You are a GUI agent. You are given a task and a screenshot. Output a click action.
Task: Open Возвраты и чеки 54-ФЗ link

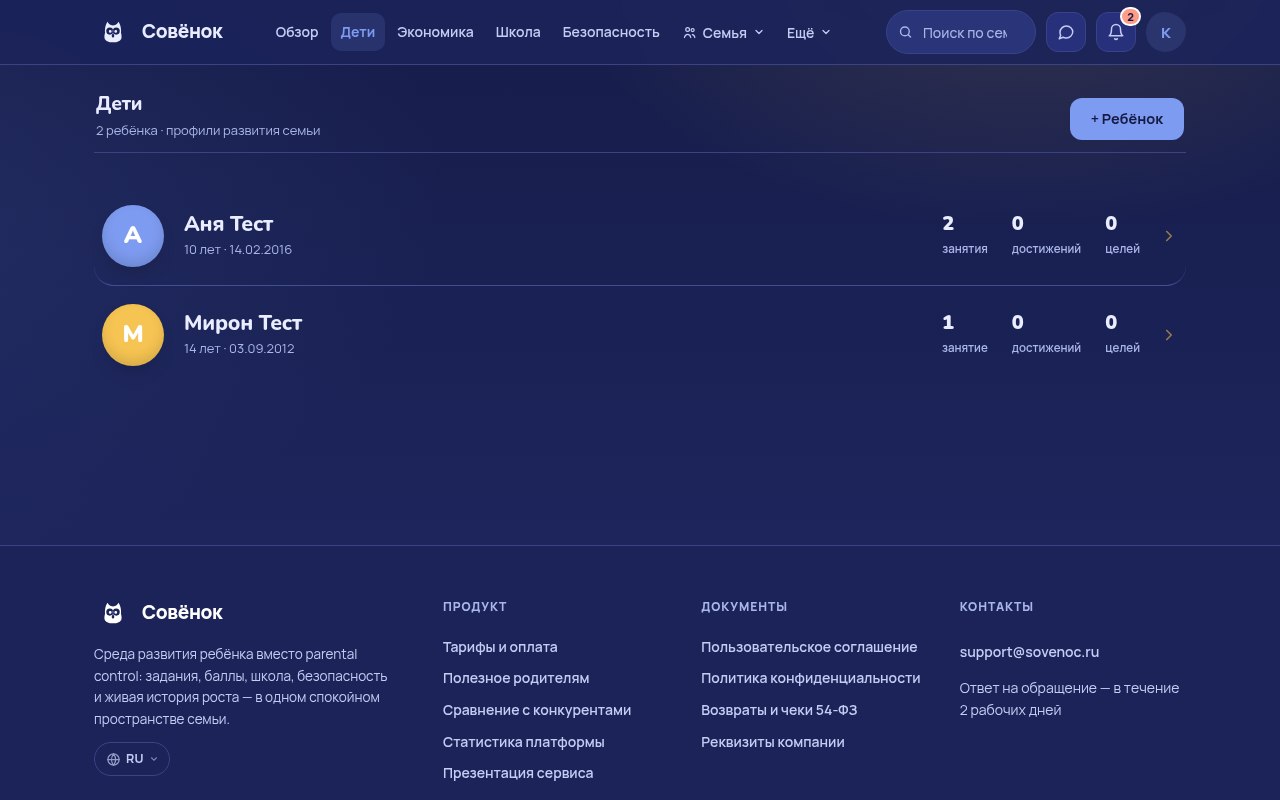[779, 710]
